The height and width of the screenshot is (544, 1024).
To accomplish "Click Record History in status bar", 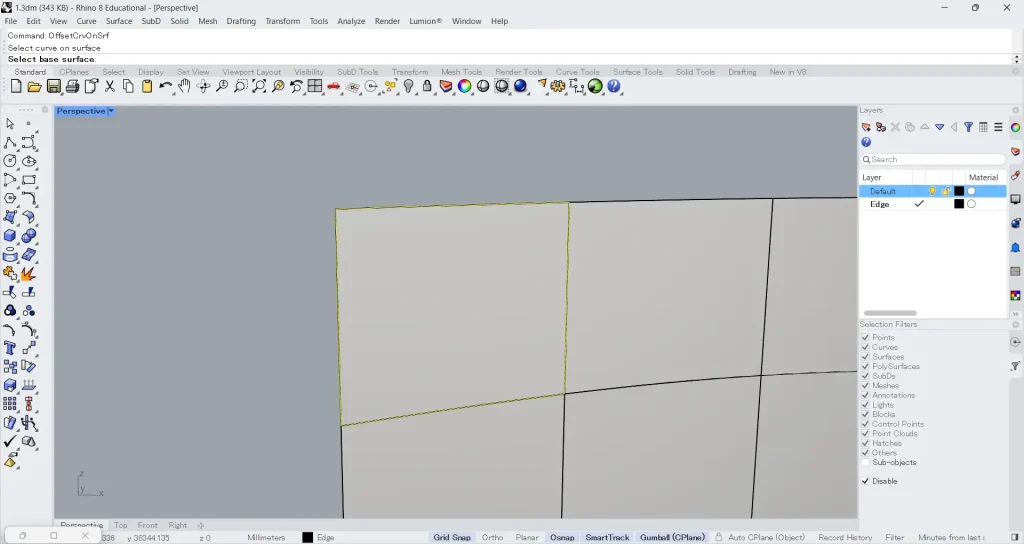I will click(x=845, y=537).
